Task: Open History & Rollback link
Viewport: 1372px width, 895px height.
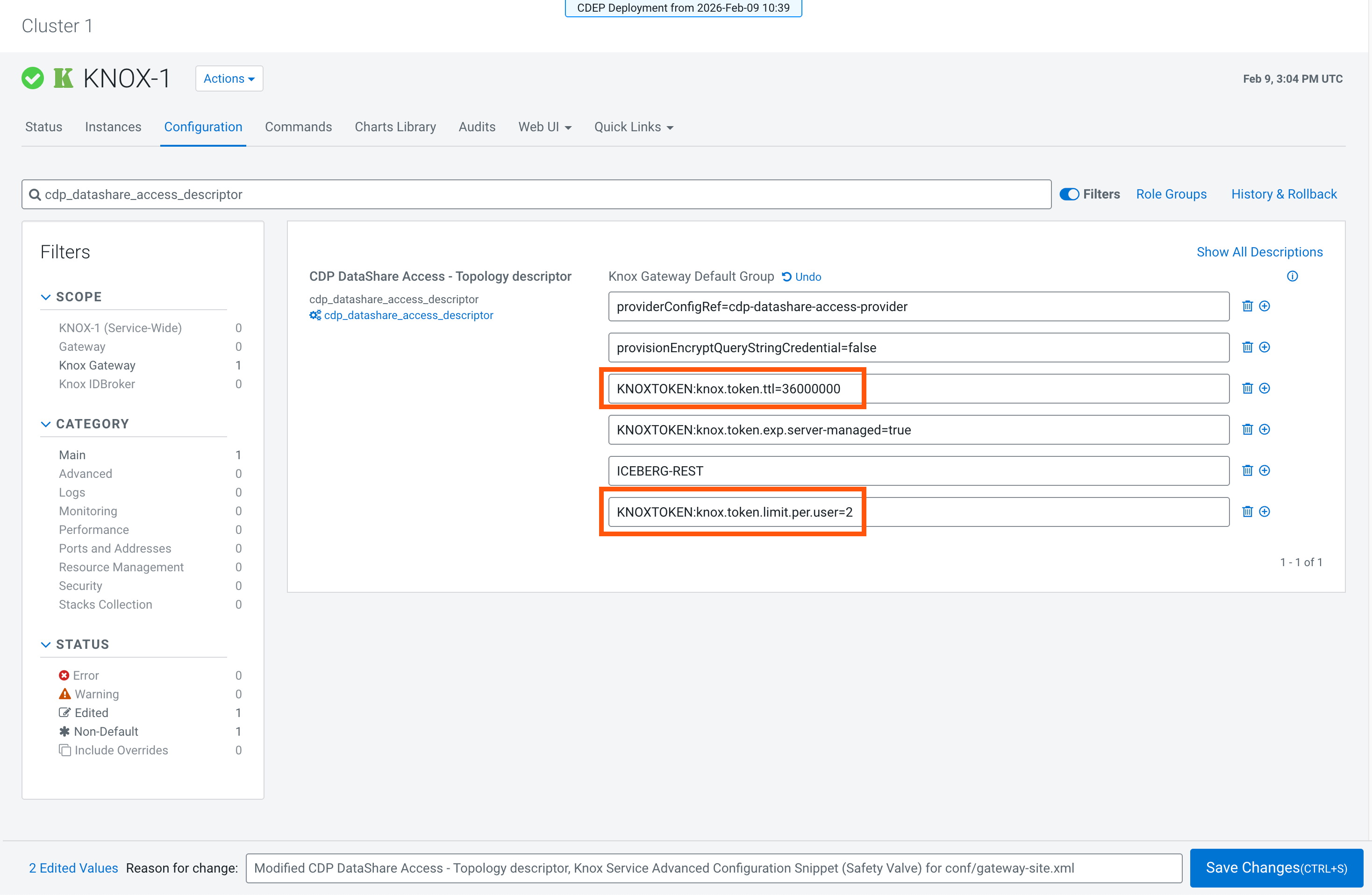Action: tap(1283, 194)
